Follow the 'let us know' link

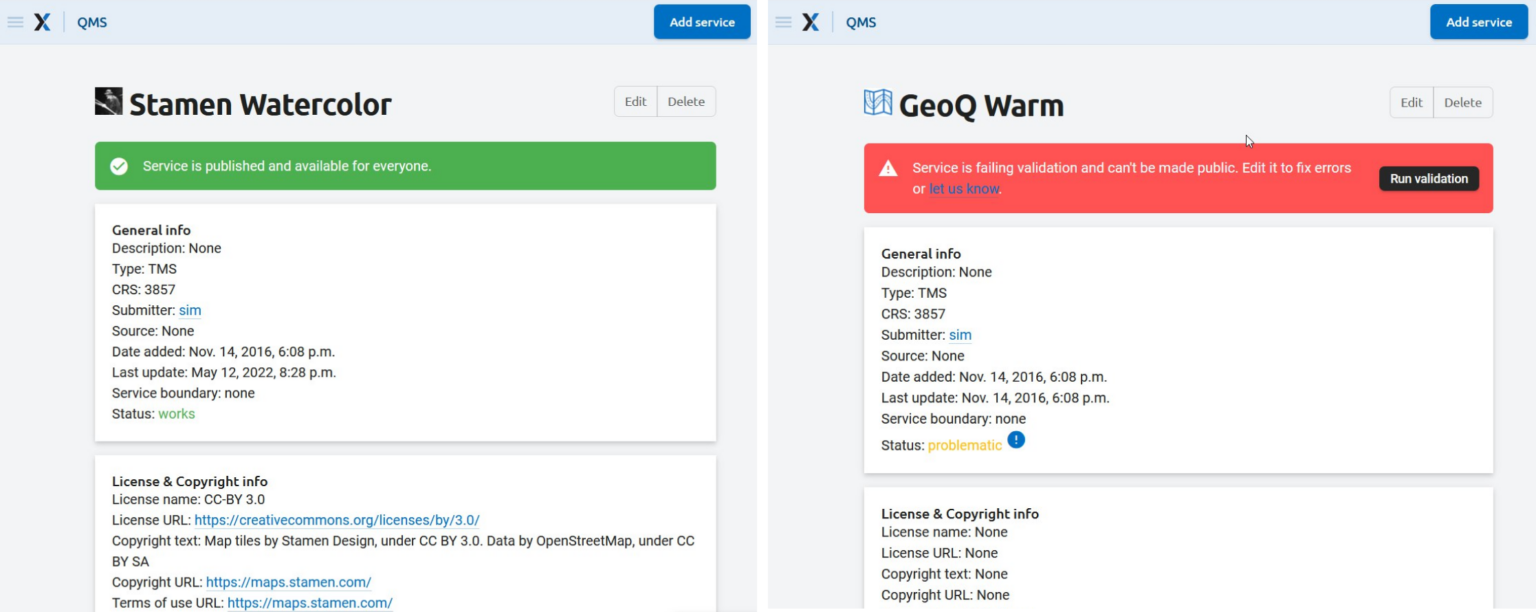coord(964,189)
